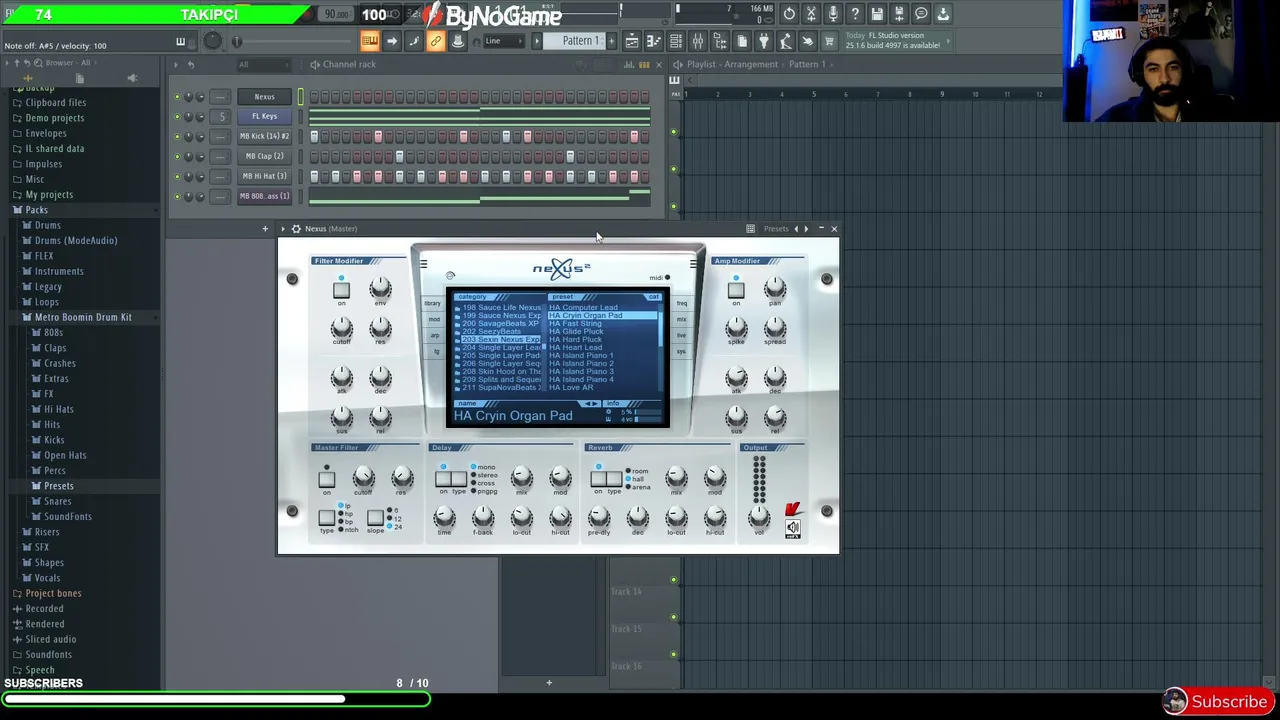Image resolution: width=1280 pixels, height=720 pixels.
Task: Toggle the Master Filter on switch
Action: click(x=326, y=479)
